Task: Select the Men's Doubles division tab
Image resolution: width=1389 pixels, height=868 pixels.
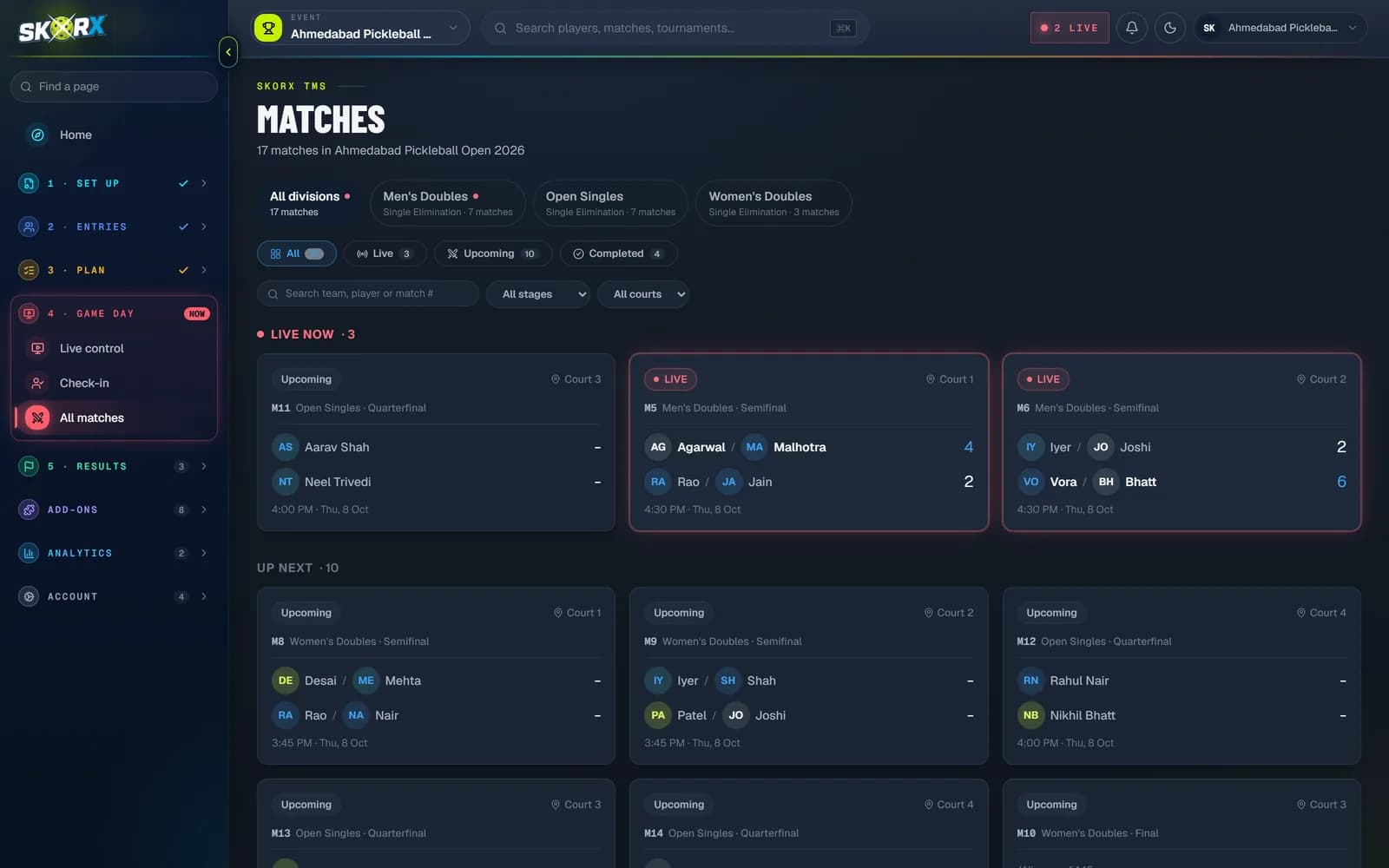Action: [448, 203]
